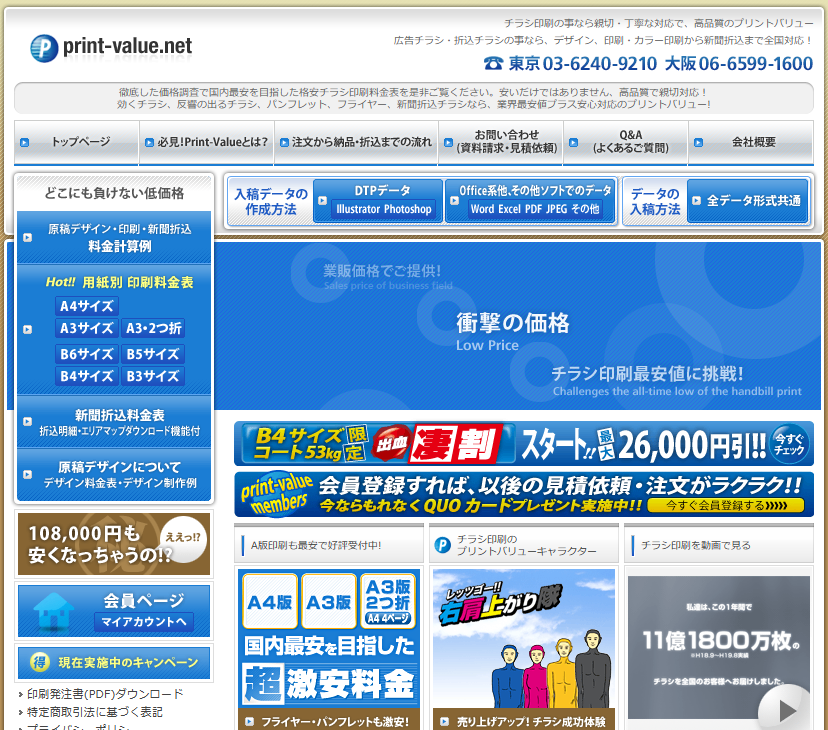This screenshot has height=730, width=828.
Task: Click the house icon on 会員ページ banner
Action: (53, 611)
